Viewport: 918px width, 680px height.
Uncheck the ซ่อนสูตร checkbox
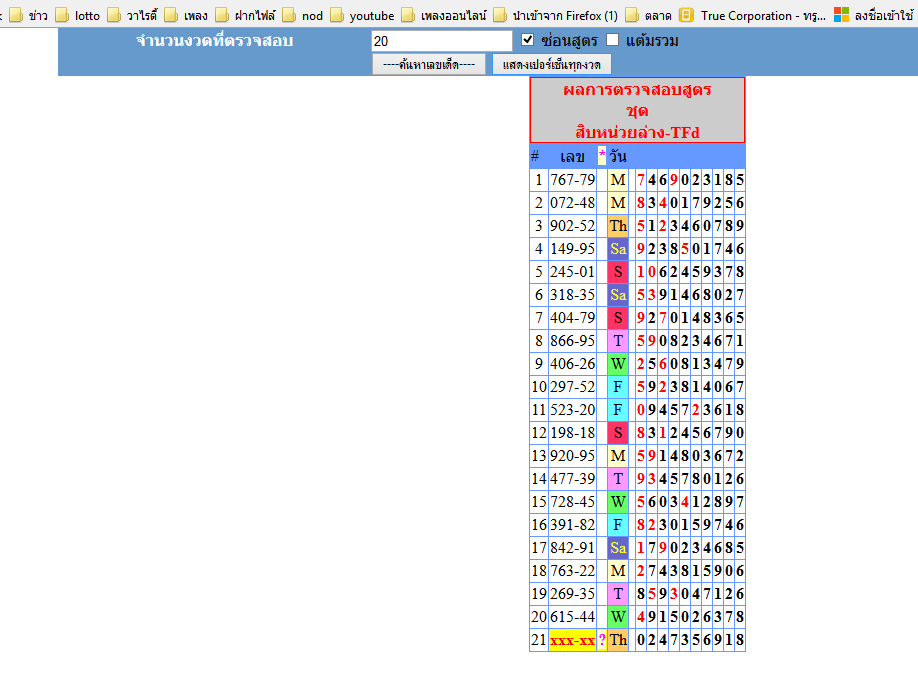click(527, 40)
